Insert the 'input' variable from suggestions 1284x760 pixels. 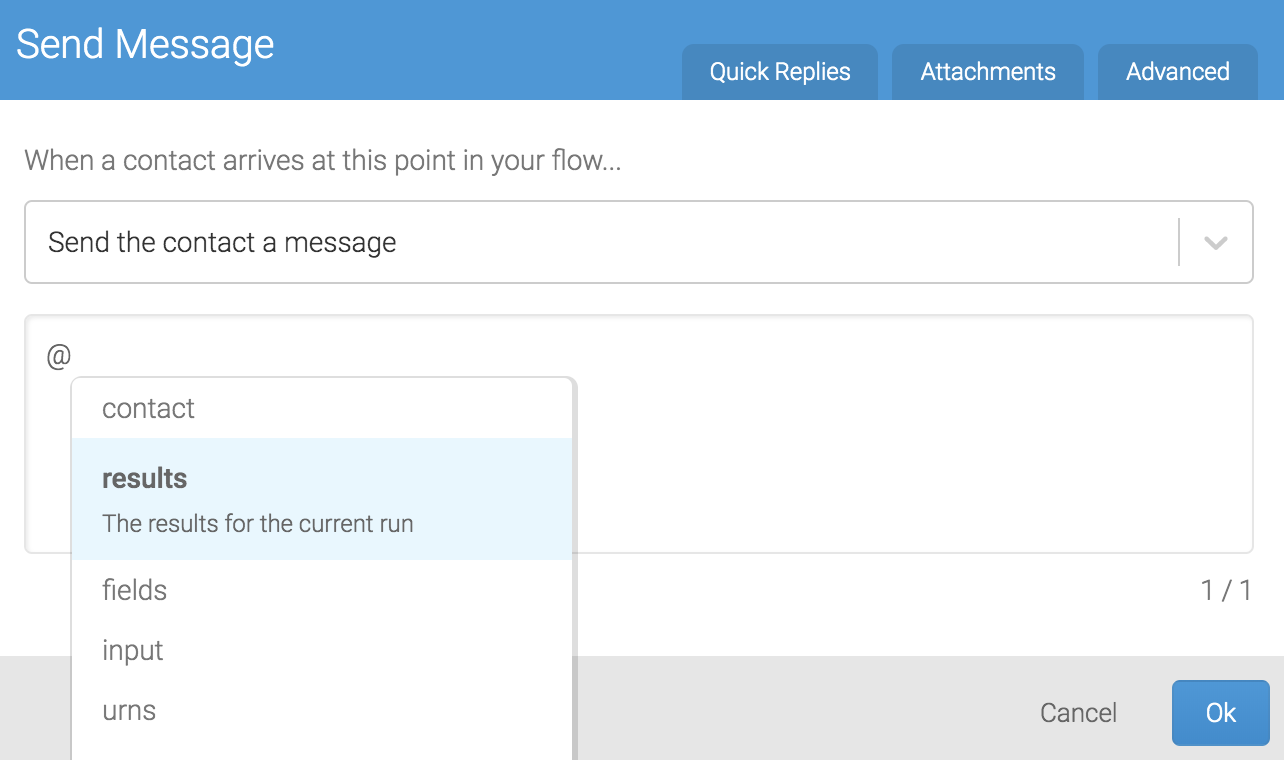(x=132, y=650)
